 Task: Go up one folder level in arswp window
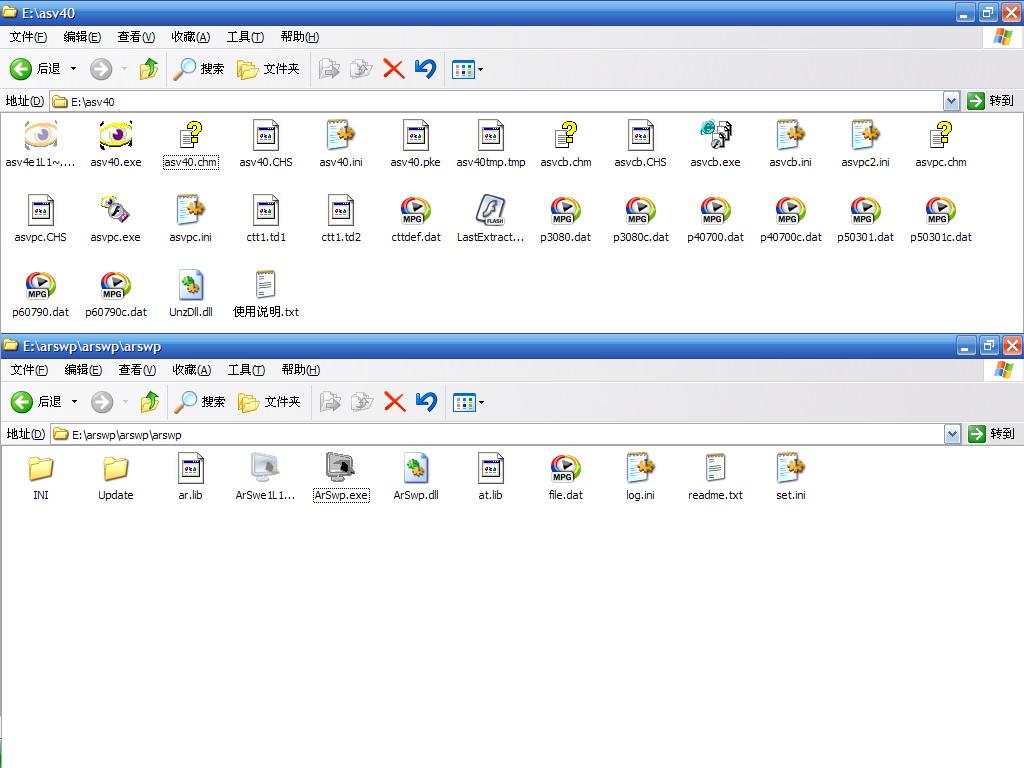[149, 402]
